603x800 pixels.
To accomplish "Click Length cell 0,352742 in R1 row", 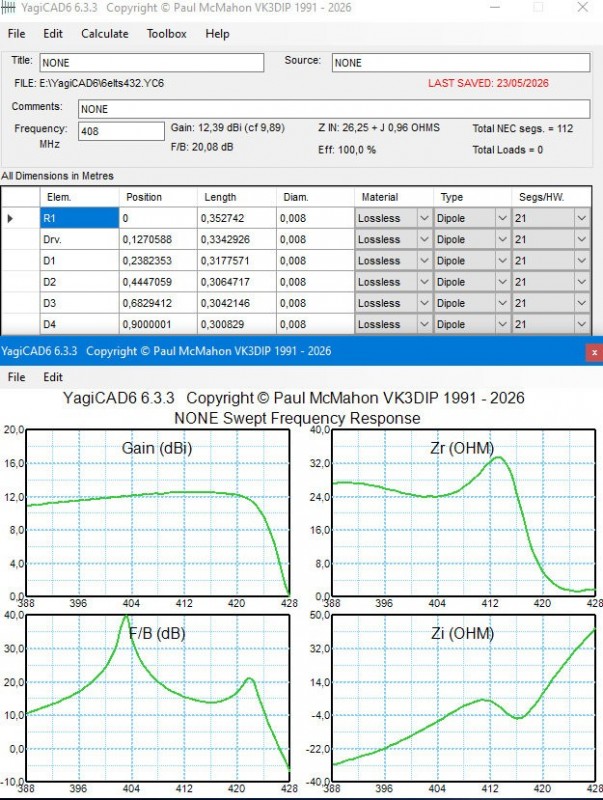I will click(x=237, y=218).
